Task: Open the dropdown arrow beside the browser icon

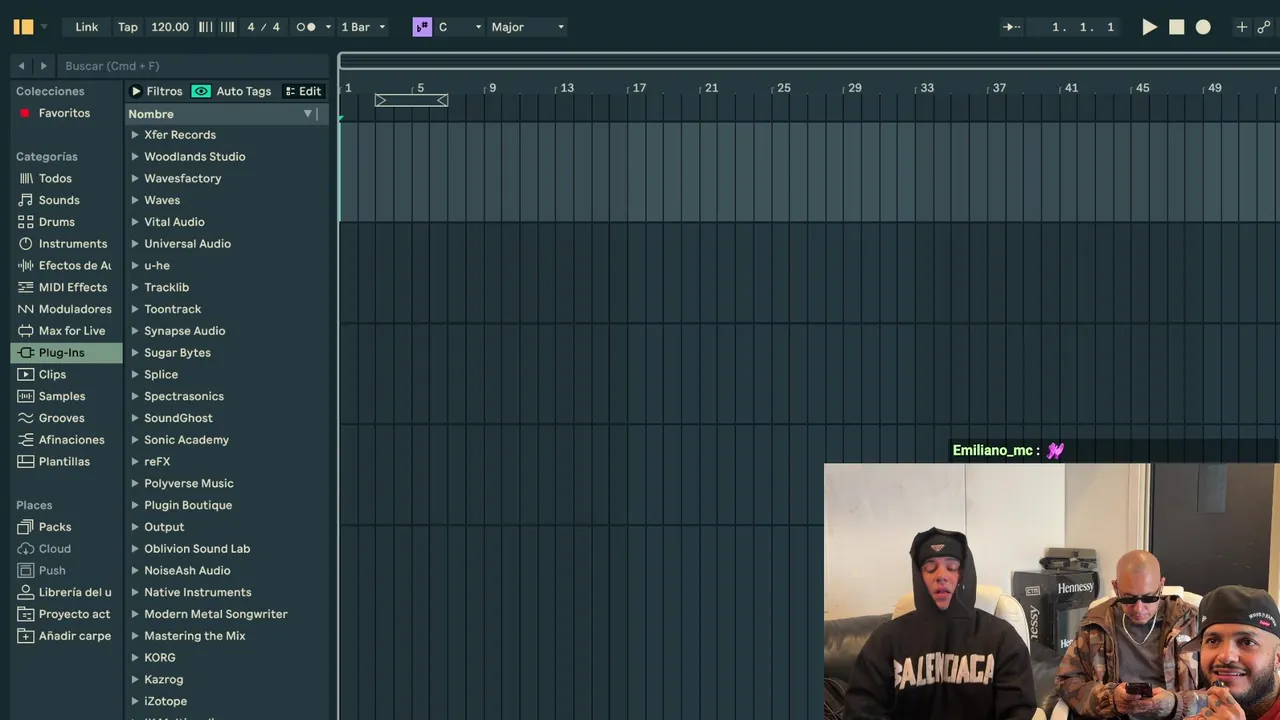Action: 44,27
